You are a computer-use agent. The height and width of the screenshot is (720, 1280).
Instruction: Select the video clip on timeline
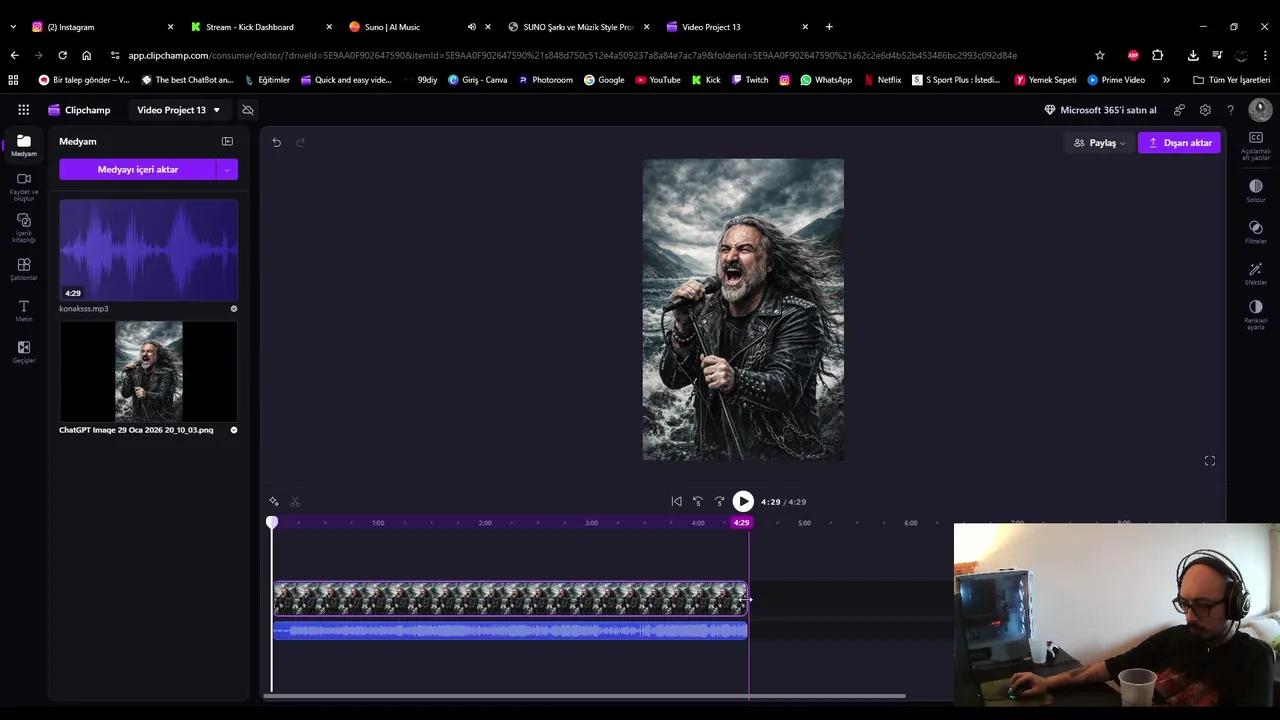click(510, 598)
